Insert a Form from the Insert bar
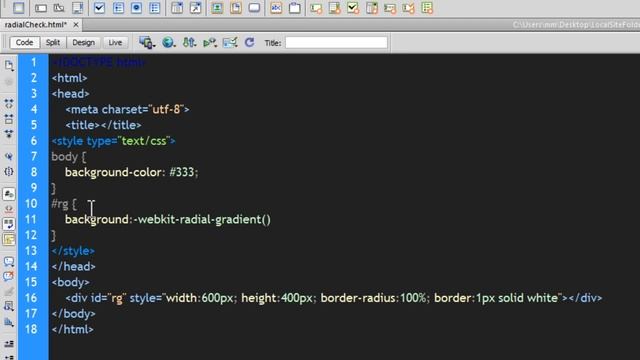Viewport: 640px width, 360px height. coord(18,8)
